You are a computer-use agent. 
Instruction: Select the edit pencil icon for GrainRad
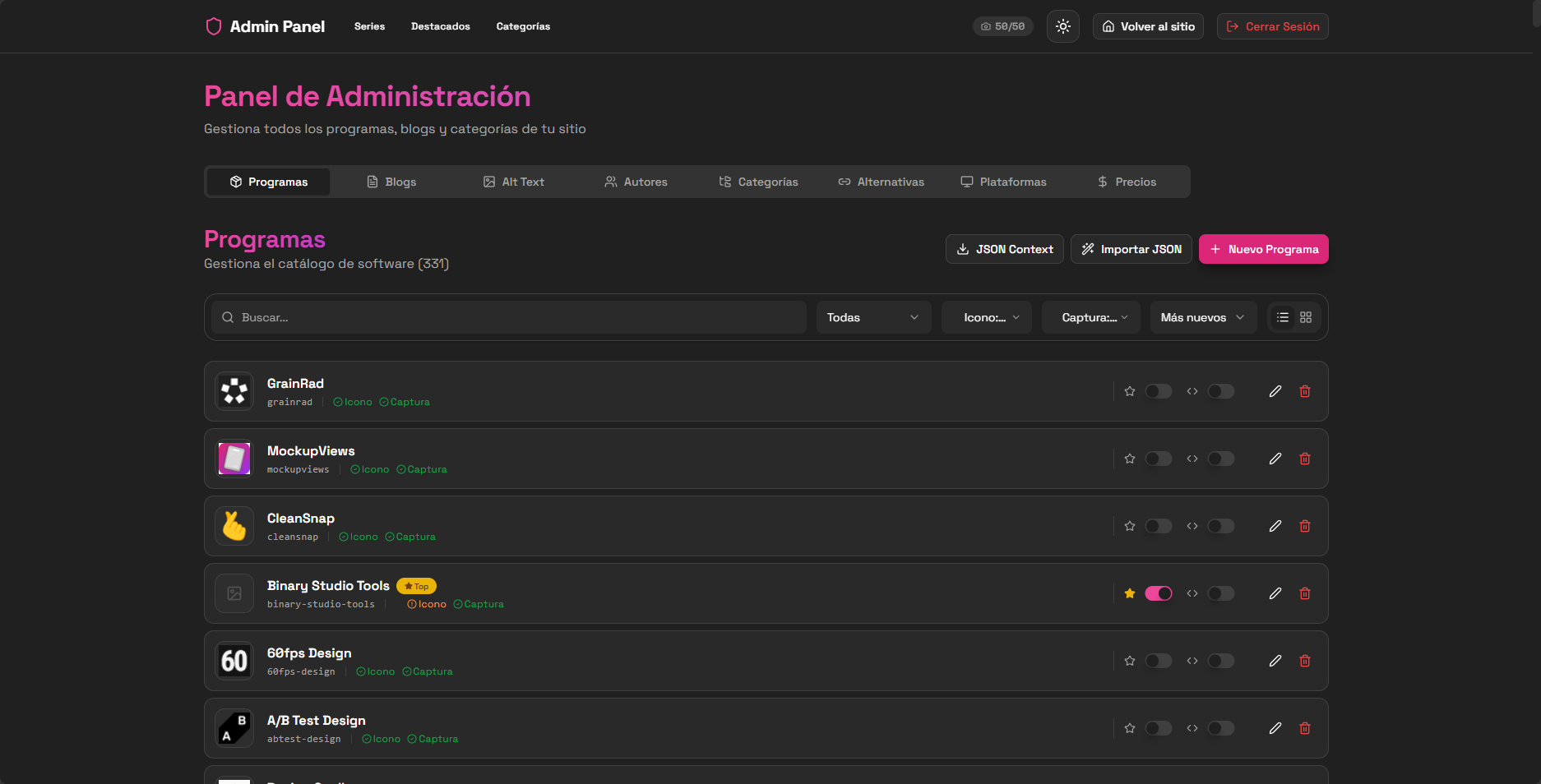click(1275, 391)
